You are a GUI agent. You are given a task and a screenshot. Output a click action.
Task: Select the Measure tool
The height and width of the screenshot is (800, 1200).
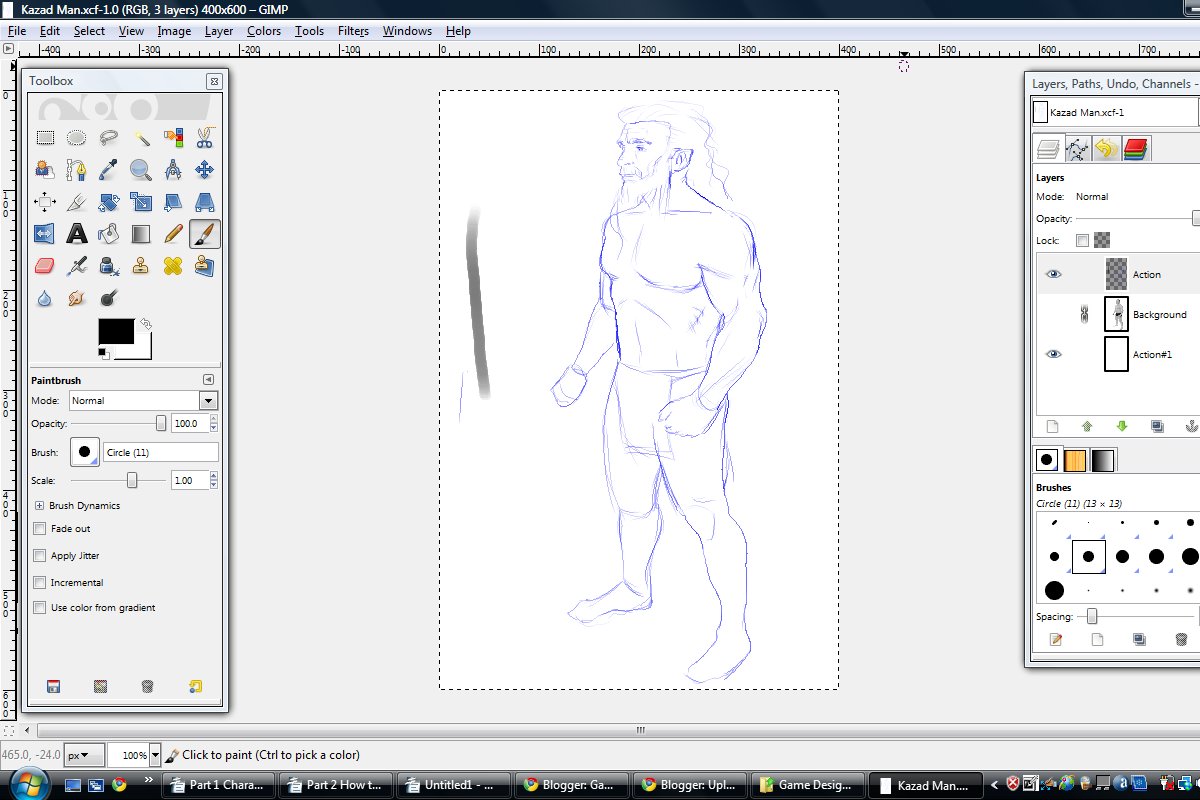(x=173, y=170)
